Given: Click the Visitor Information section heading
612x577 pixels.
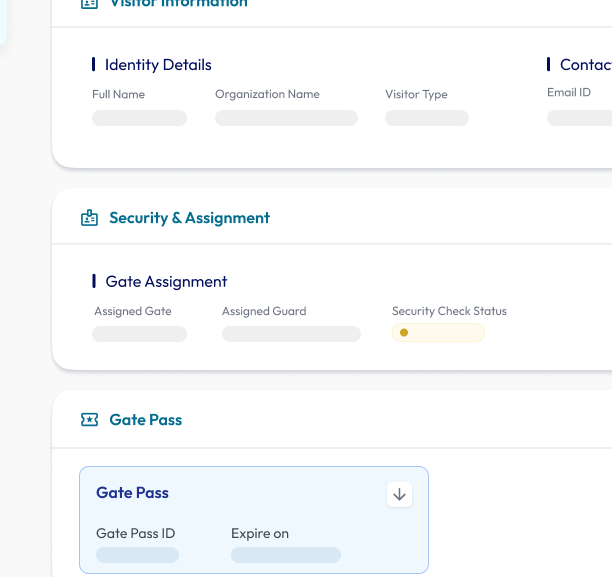Looking at the screenshot, I should pos(178,4).
